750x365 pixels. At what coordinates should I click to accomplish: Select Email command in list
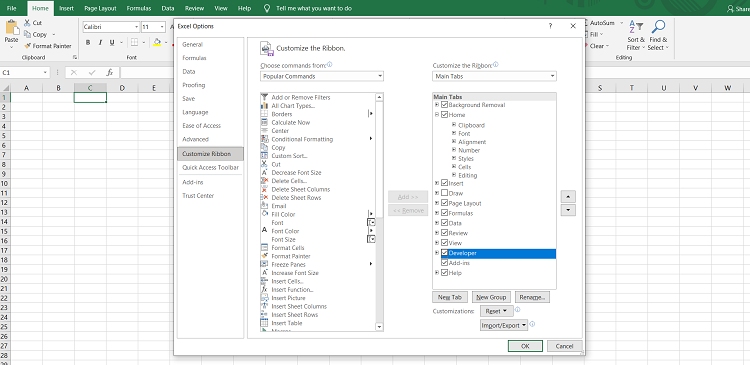click(317, 206)
